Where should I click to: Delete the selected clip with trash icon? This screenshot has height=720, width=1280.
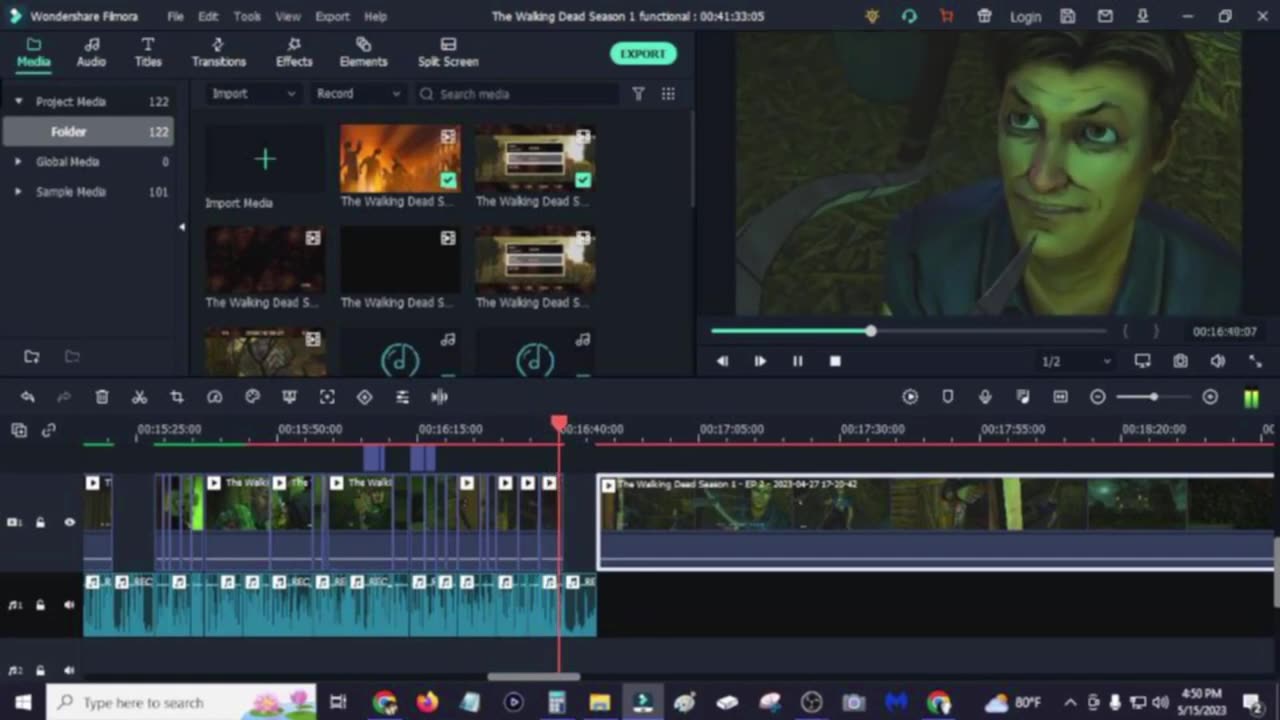point(101,397)
